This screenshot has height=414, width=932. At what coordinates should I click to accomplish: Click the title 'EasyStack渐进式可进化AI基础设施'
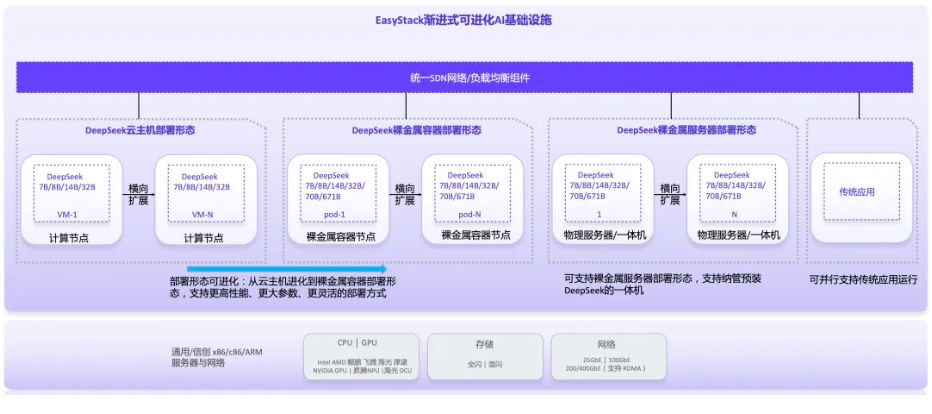(464, 20)
